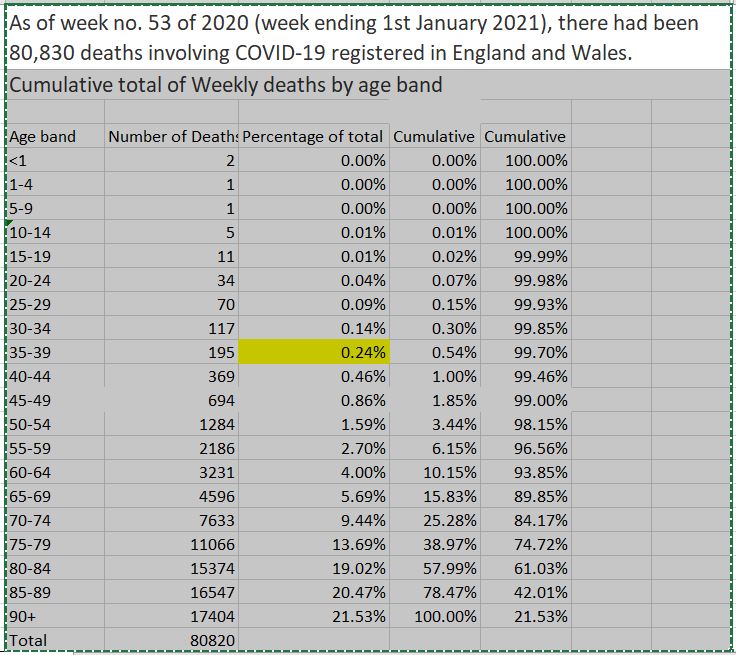Select the '10-14' age band cell

[28, 232]
